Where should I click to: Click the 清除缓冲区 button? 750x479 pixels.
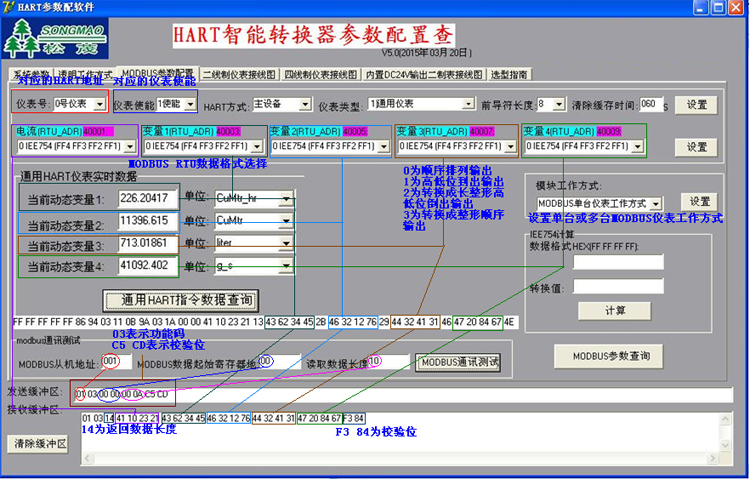pos(40,444)
